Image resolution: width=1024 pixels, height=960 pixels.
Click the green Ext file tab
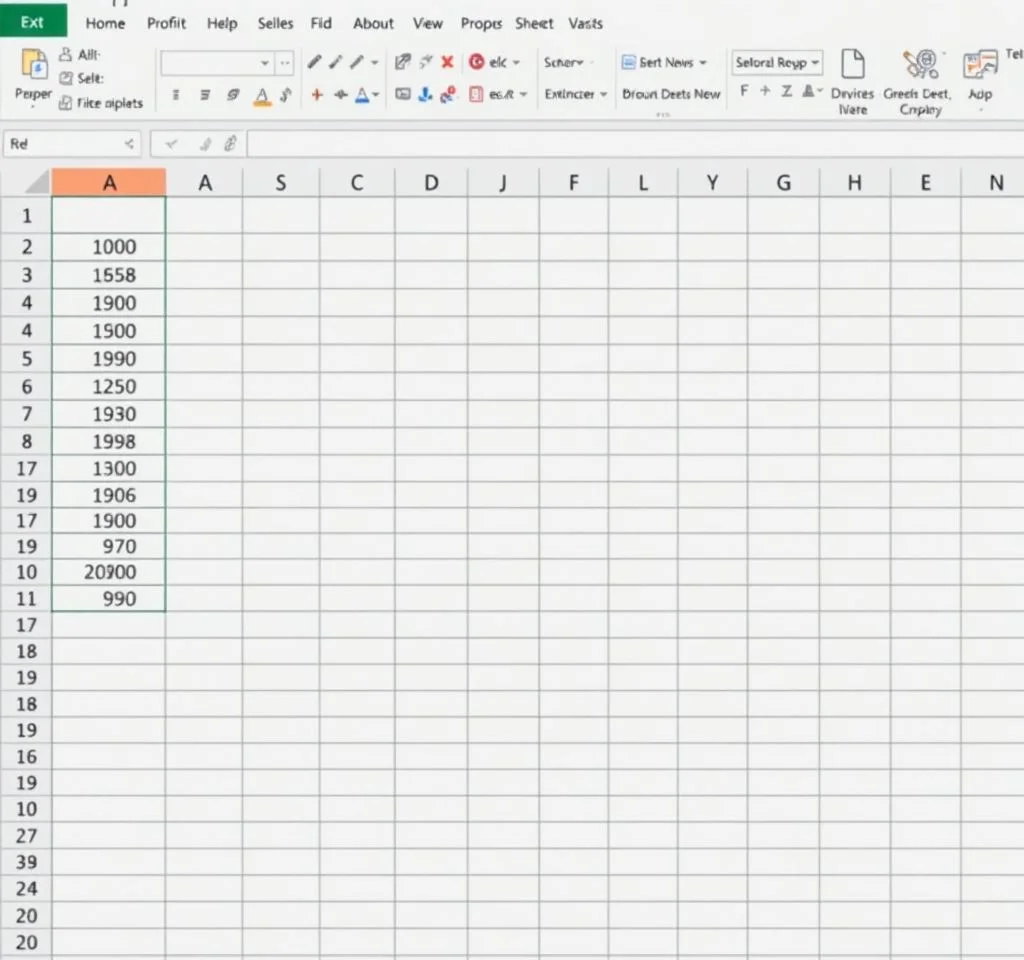pos(33,21)
